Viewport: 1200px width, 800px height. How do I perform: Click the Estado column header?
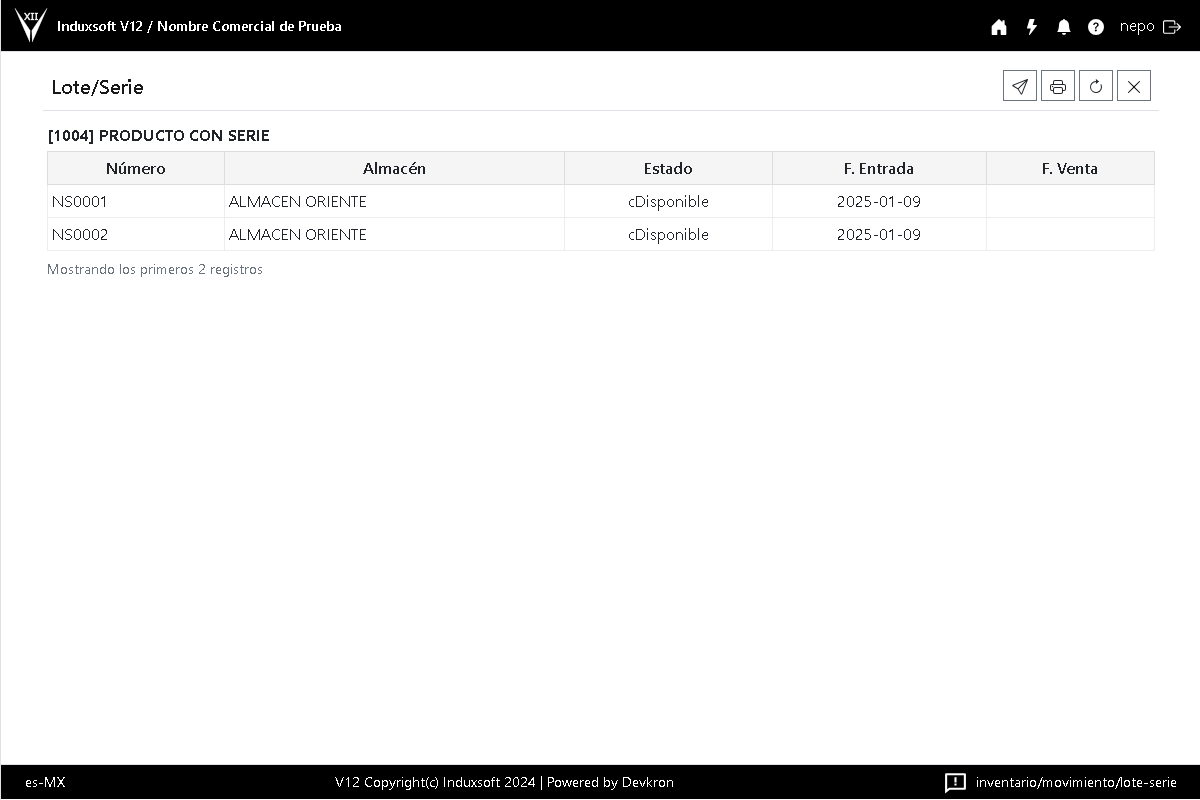[x=668, y=168]
